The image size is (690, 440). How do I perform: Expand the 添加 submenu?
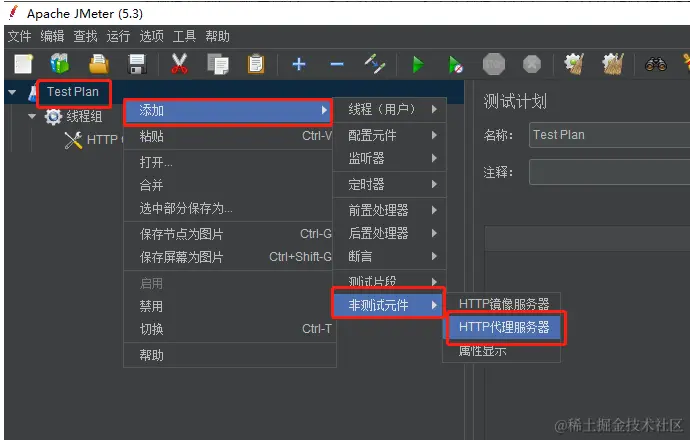coord(228,110)
